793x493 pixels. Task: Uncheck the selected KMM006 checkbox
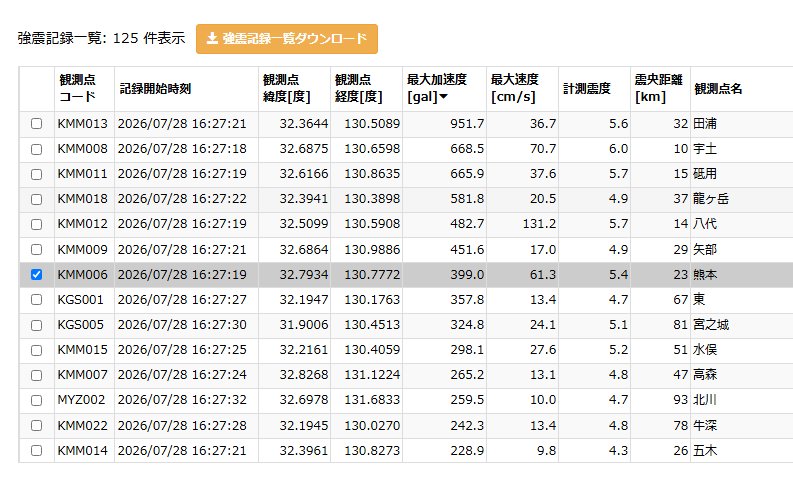click(x=36, y=275)
